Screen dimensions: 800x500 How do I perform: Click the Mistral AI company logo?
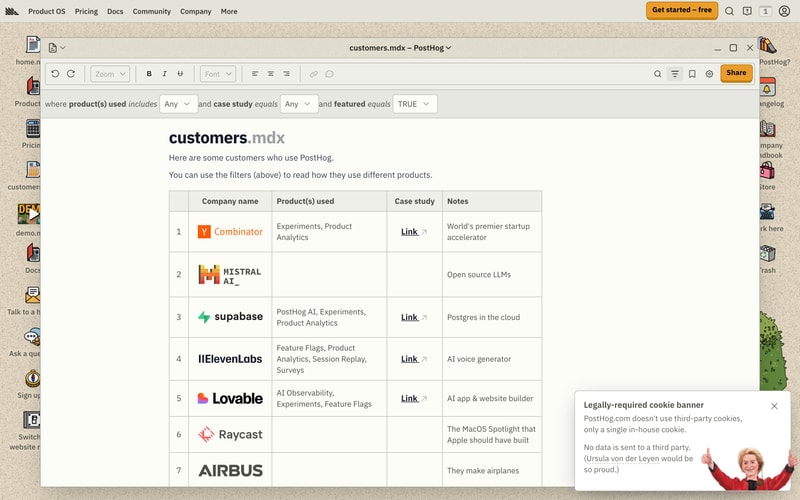tap(230, 274)
